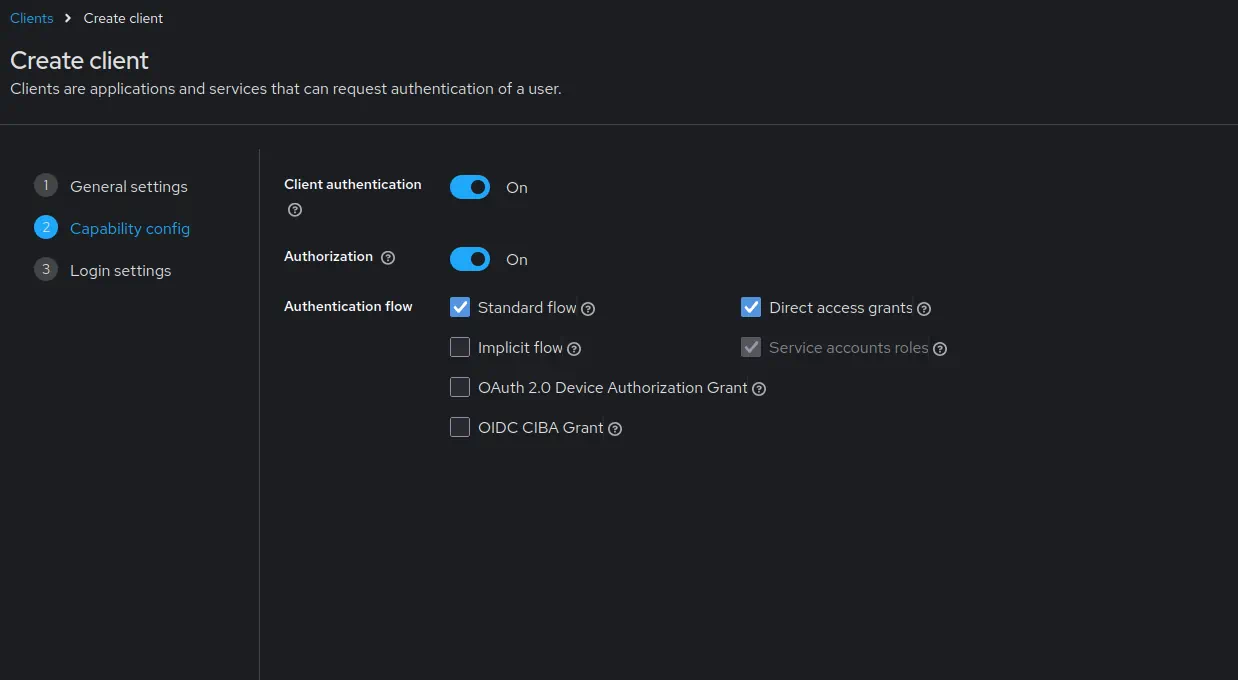The width and height of the screenshot is (1238, 680).
Task: Open help icon for Client authentication
Action: click(x=295, y=210)
